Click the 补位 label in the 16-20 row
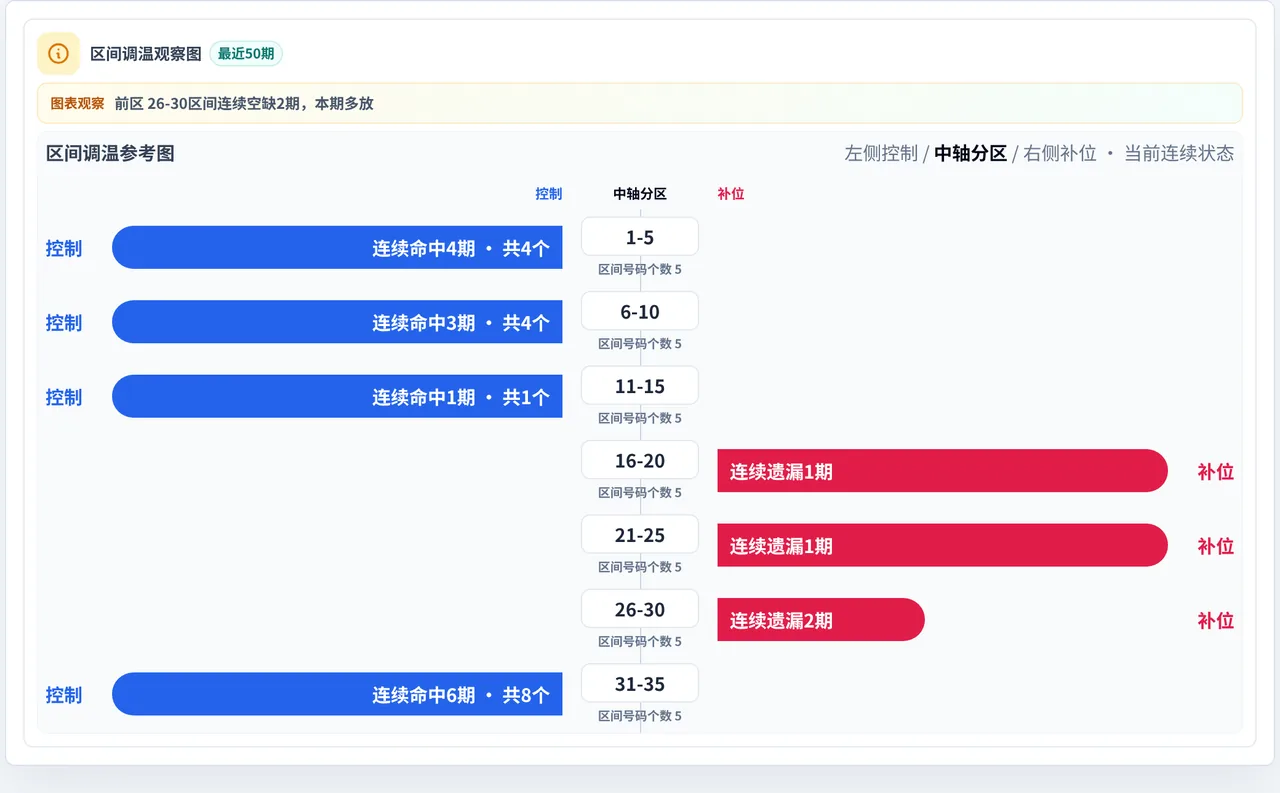This screenshot has height=793, width=1280. click(1216, 471)
